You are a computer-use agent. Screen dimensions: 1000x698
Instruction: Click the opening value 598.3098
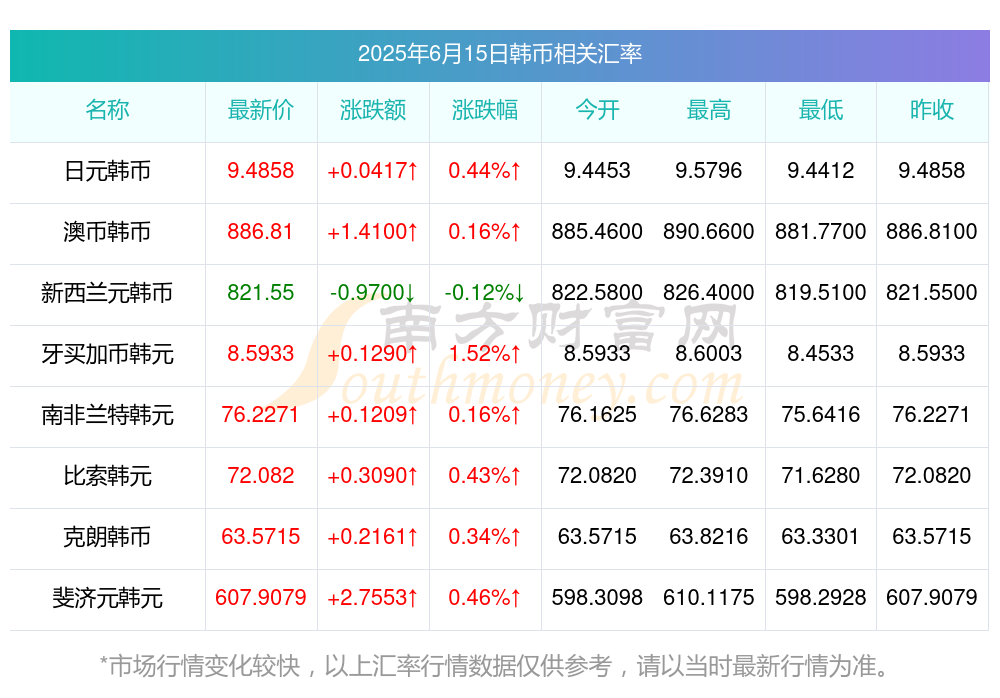597,597
